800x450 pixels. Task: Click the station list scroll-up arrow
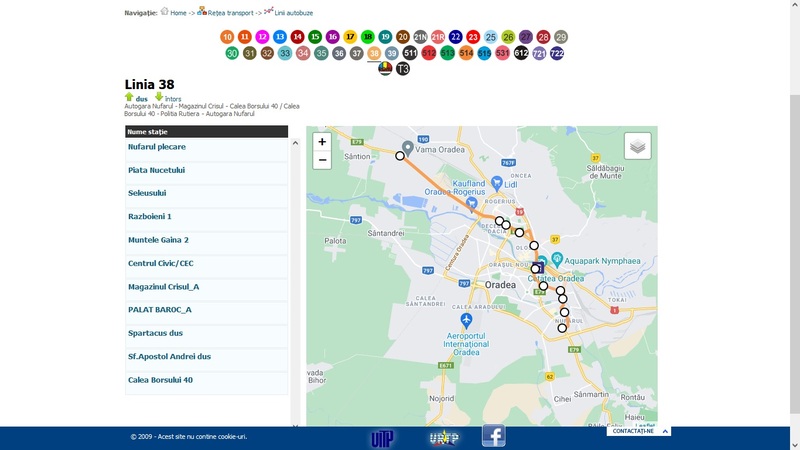(x=295, y=143)
